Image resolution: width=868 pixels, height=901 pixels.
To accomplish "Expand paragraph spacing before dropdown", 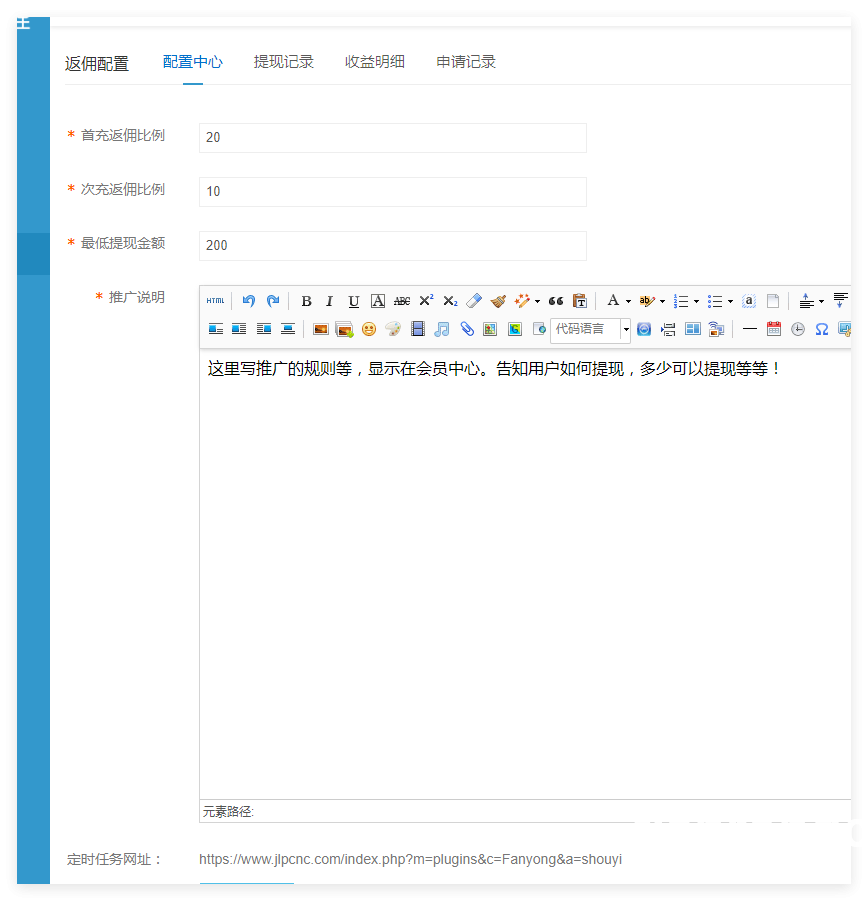I will click(x=821, y=301).
